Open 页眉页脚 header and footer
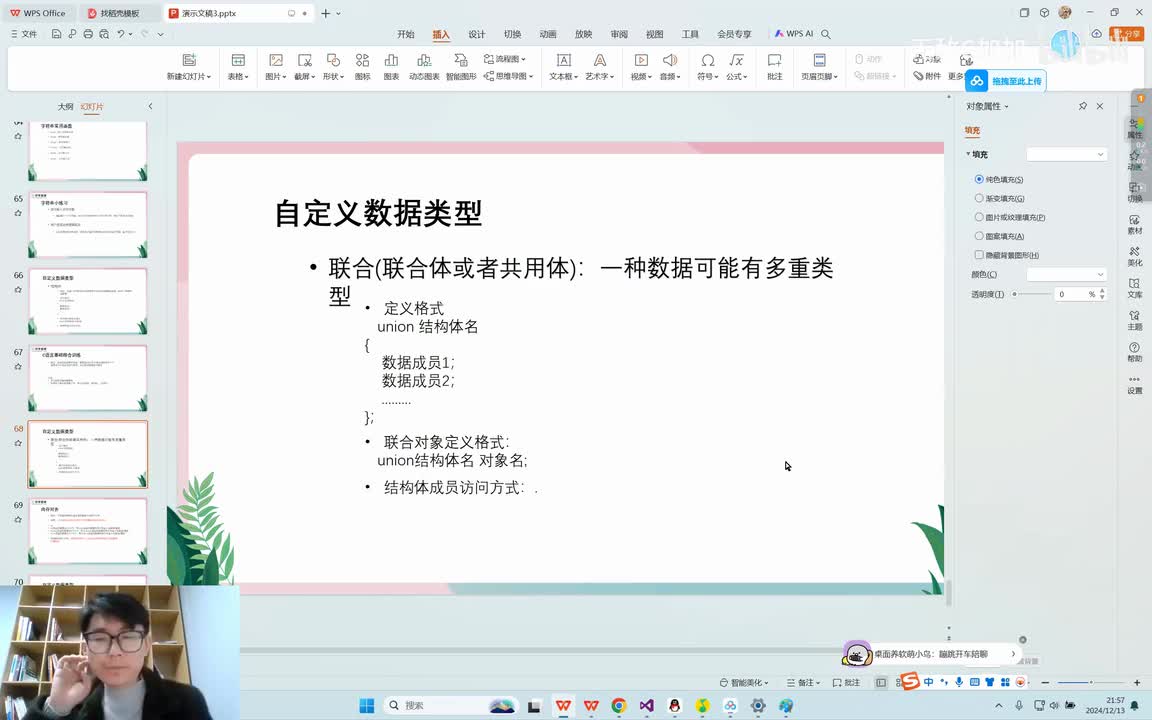The width and height of the screenshot is (1152, 720). pyautogui.click(x=819, y=67)
